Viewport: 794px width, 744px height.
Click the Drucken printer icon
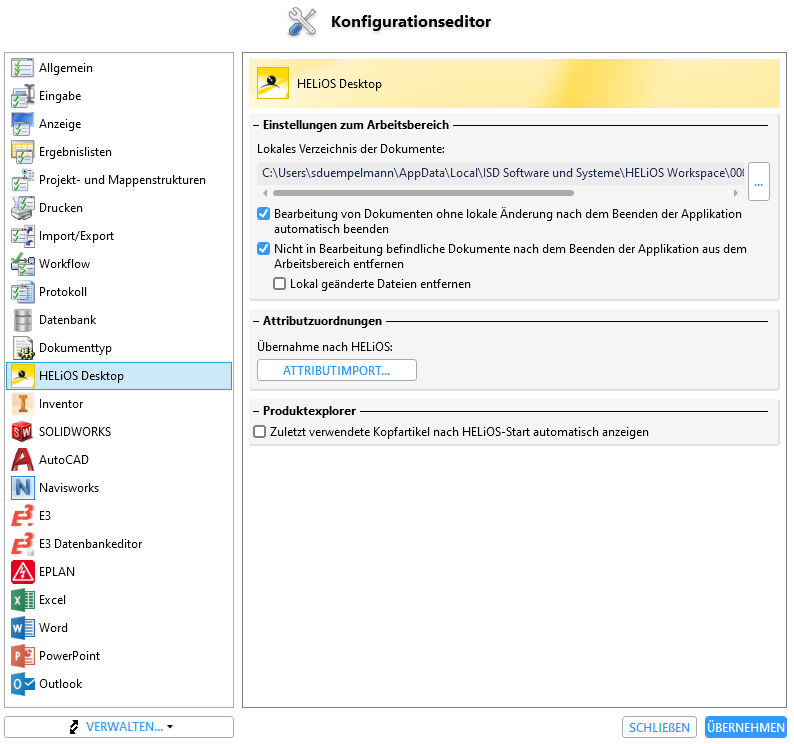[x=22, y=208]
